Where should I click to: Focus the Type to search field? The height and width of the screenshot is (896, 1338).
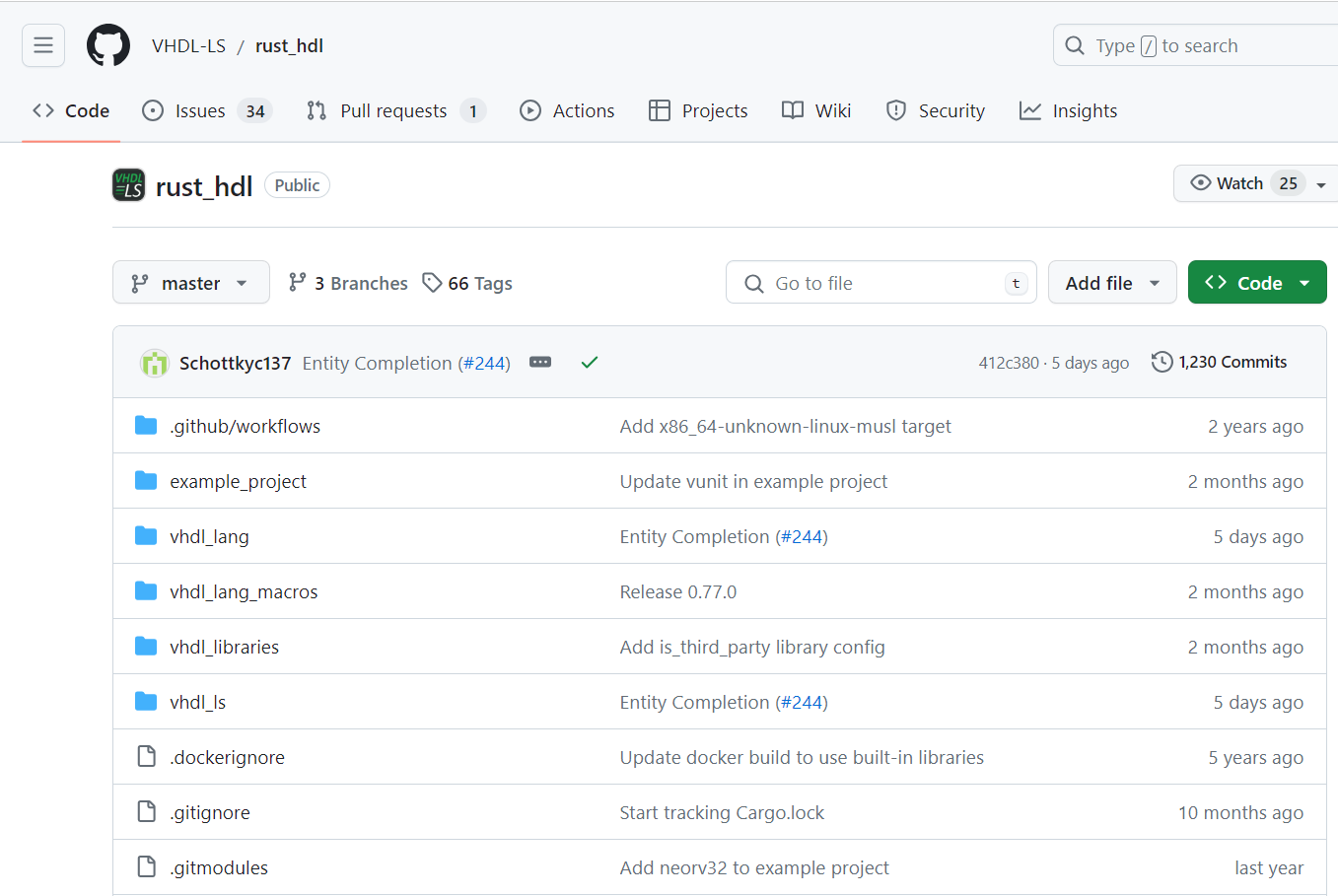pos(1195,45)
